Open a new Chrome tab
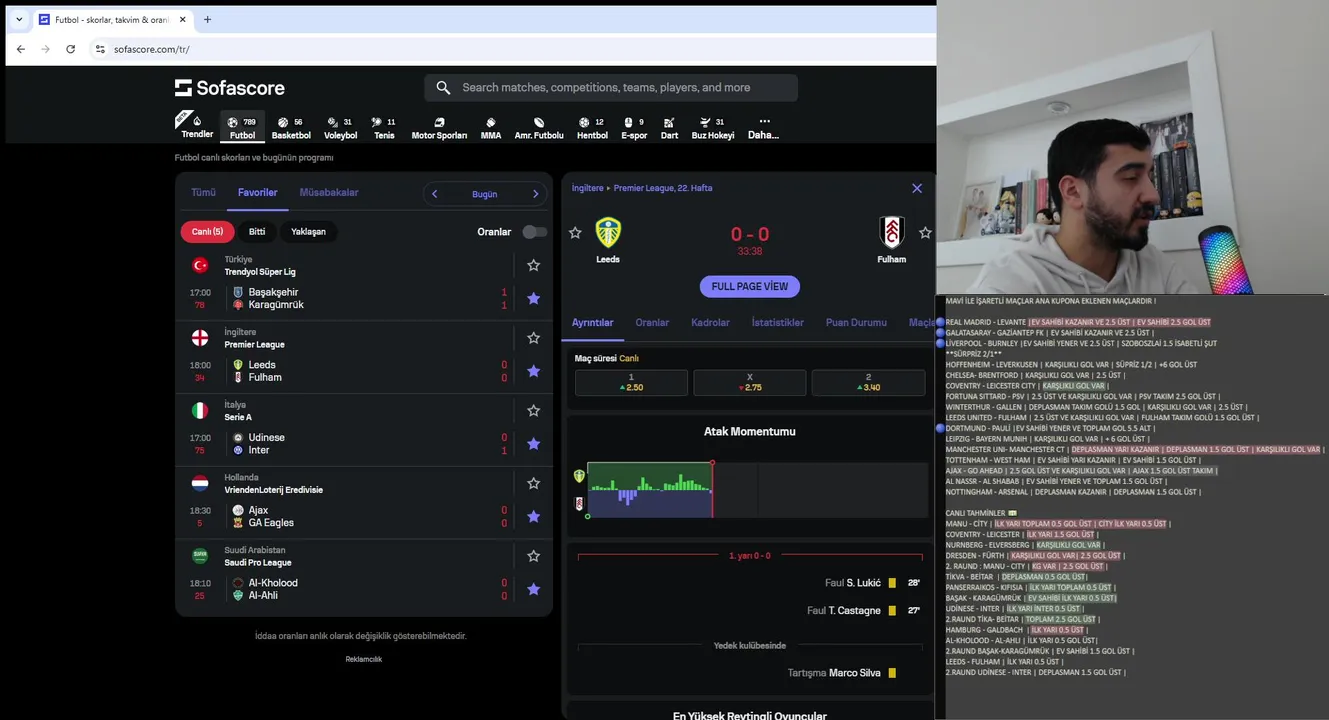Screen dimensions: 1329x720 point(207,19)
